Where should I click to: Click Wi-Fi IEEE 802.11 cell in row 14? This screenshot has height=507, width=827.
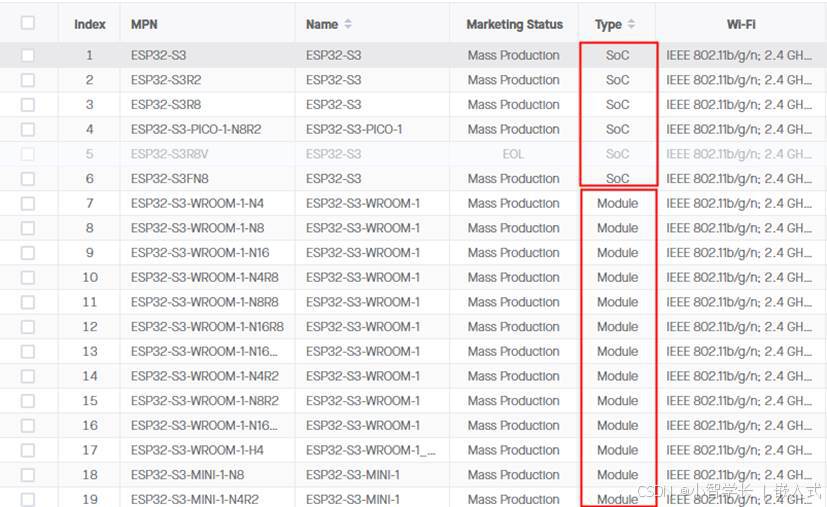point(739,376)
